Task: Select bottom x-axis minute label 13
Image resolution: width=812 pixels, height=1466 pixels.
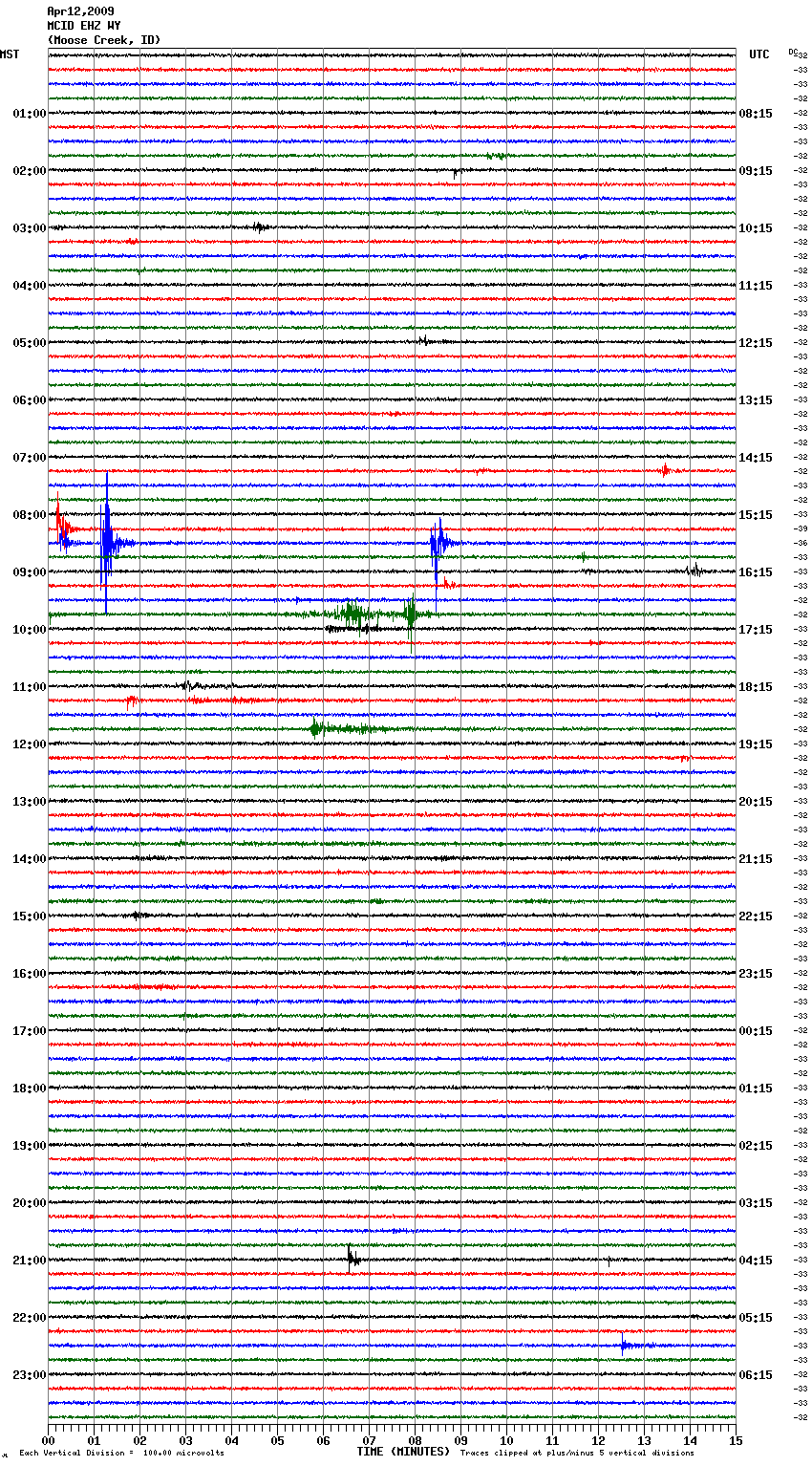Action: [x=645, y=1440]
